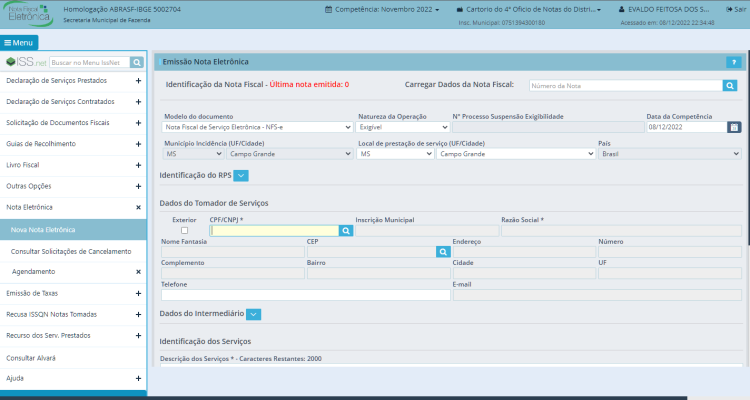Open Local de prestação city dropdown
This screenshot has height=400, width=750.
tap(516, 154)
